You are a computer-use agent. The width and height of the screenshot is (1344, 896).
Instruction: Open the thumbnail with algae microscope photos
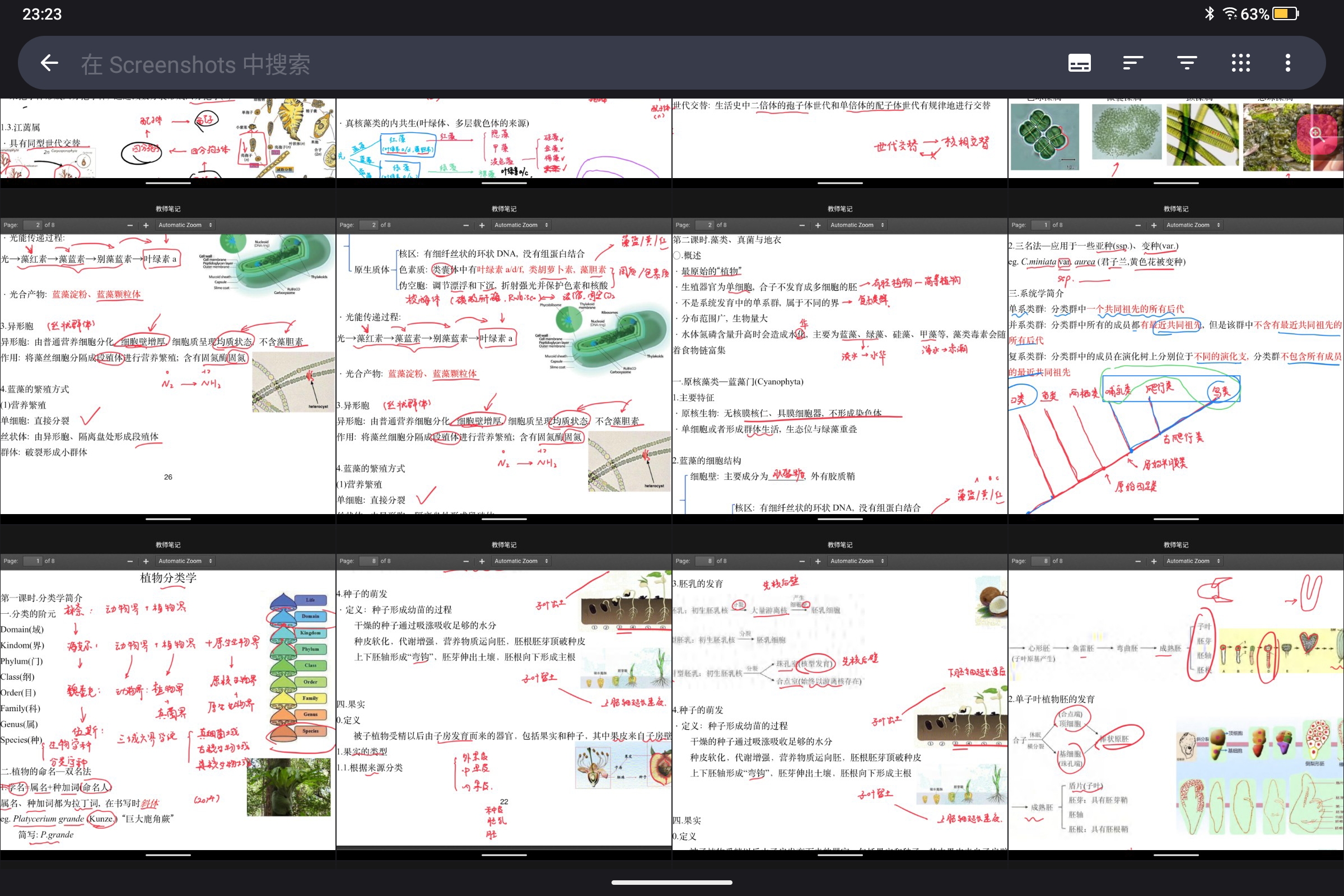(1176, 143)
